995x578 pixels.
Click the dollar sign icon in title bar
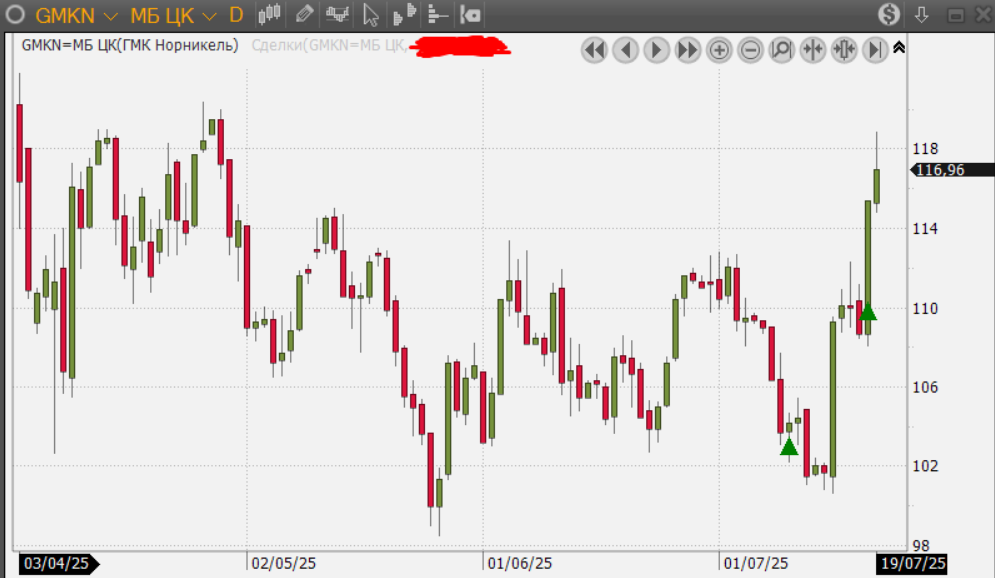(889, 15)
